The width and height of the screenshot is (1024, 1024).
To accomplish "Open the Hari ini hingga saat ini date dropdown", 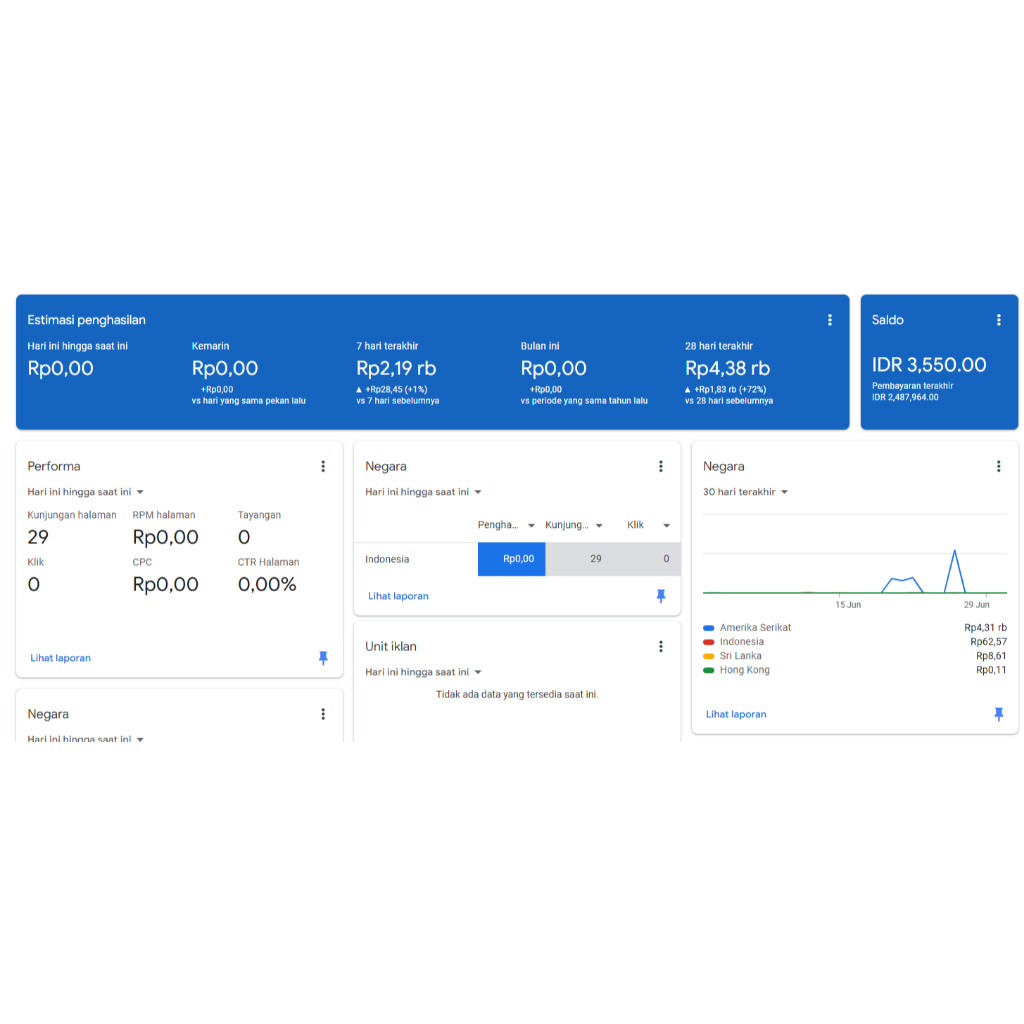I will 84,491.
